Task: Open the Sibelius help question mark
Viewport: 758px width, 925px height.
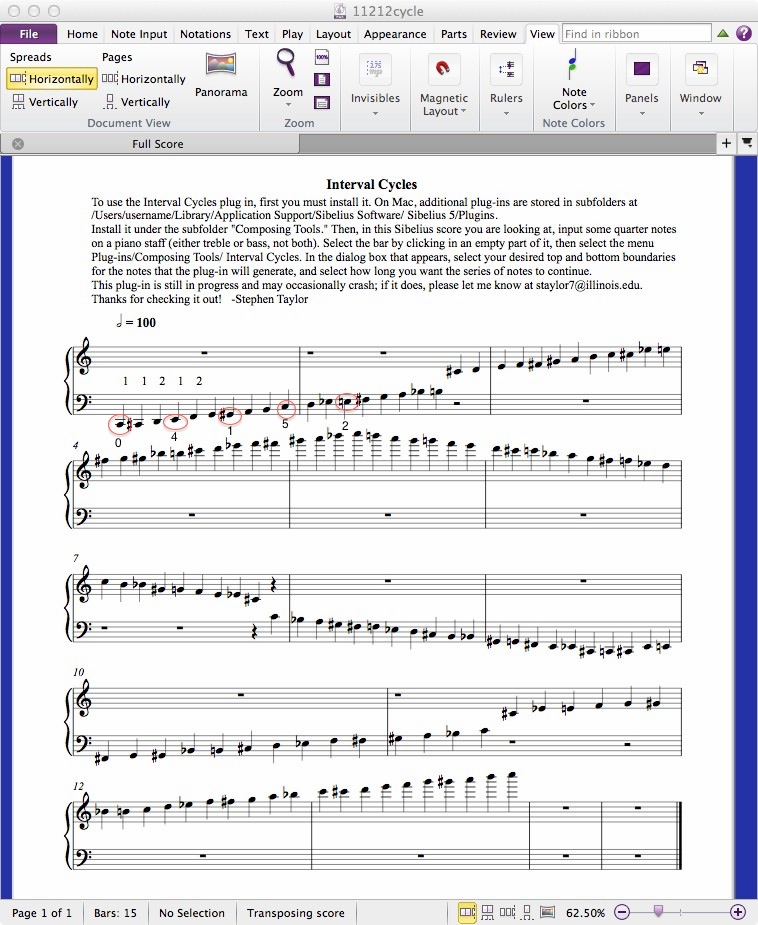Action: (744, 33)
